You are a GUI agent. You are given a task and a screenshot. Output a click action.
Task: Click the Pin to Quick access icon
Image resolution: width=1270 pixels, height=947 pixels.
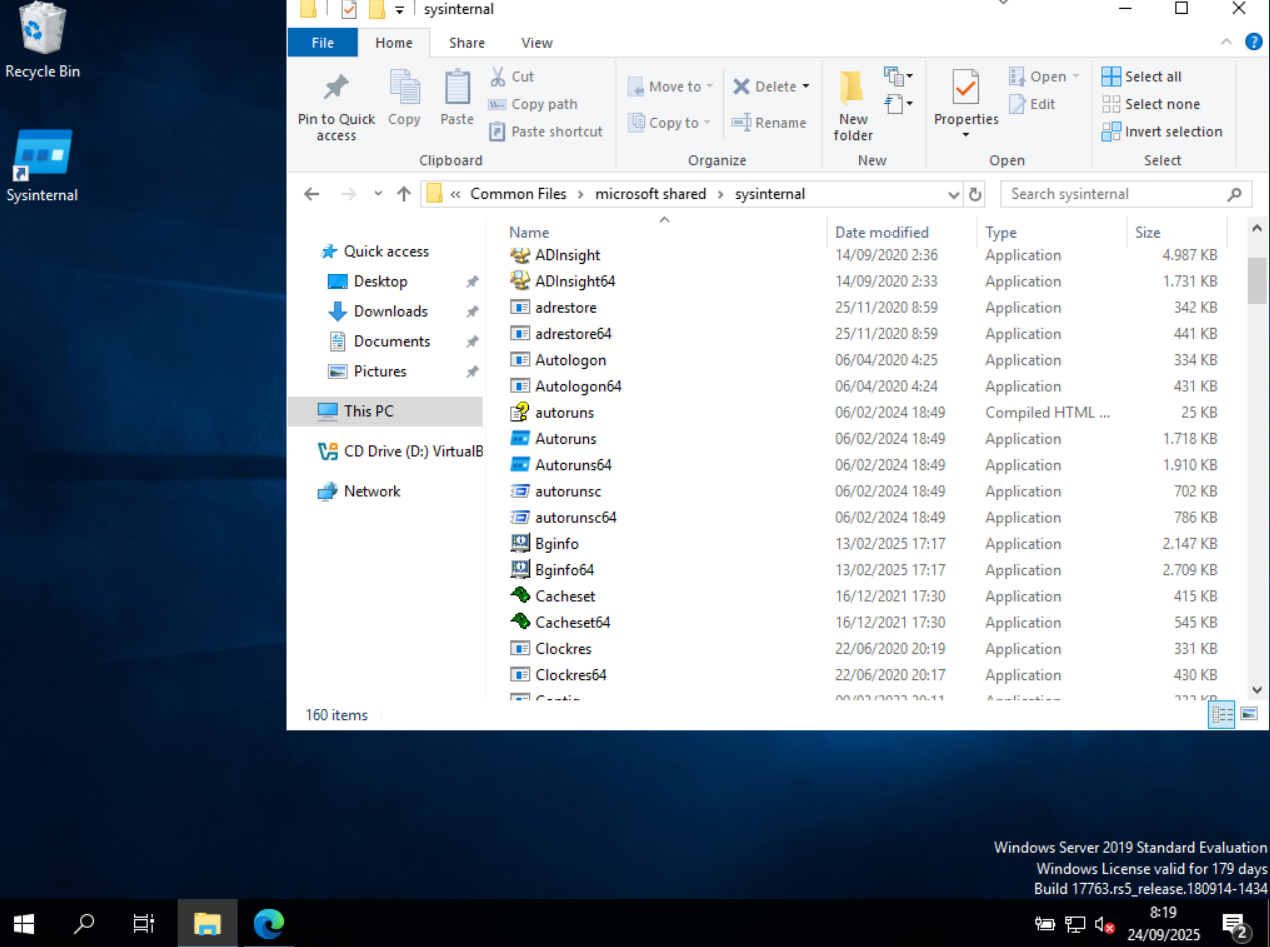[x=336, y=89]
